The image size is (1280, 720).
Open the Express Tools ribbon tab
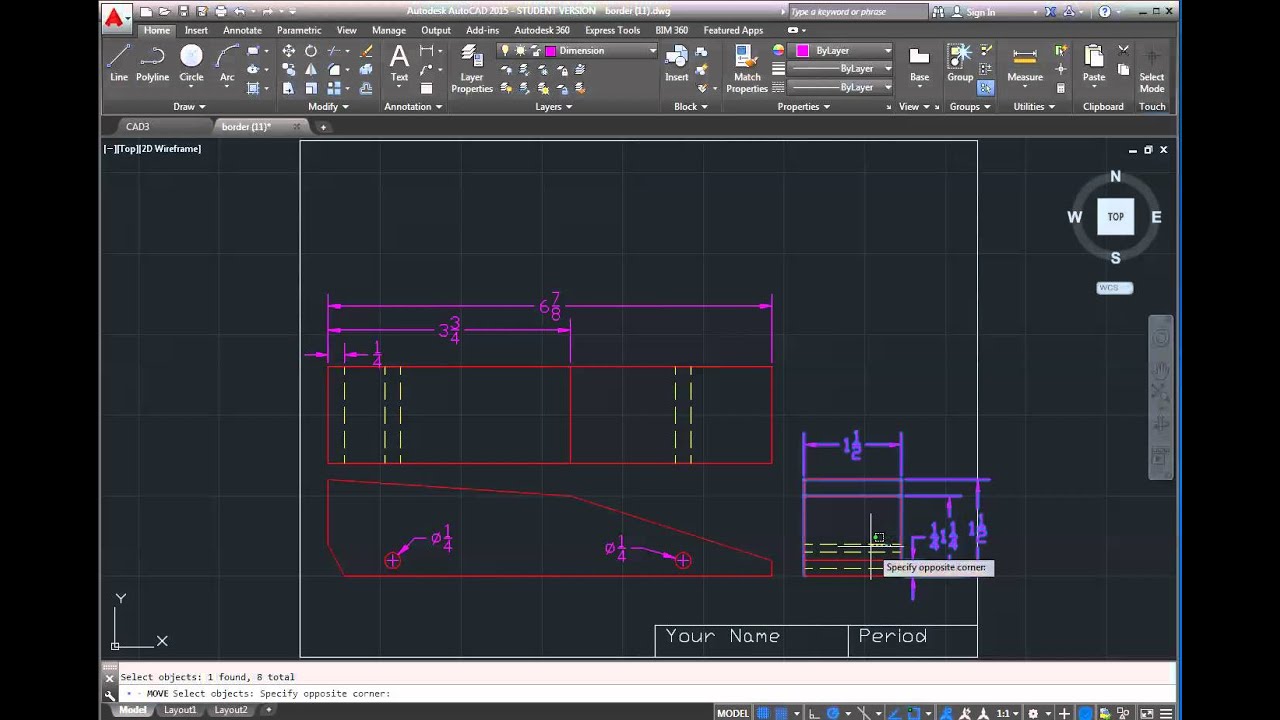[x=612, y=30]
